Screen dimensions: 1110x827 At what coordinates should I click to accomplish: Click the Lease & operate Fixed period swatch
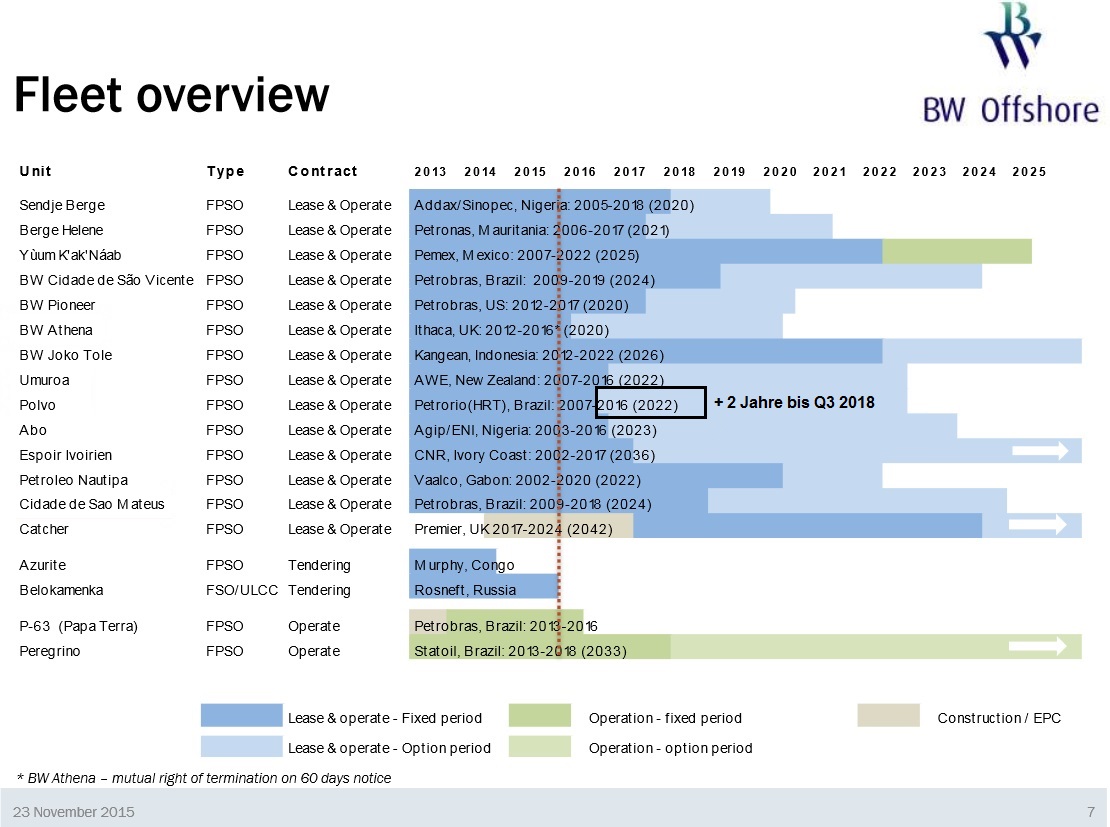pos(241,715)
